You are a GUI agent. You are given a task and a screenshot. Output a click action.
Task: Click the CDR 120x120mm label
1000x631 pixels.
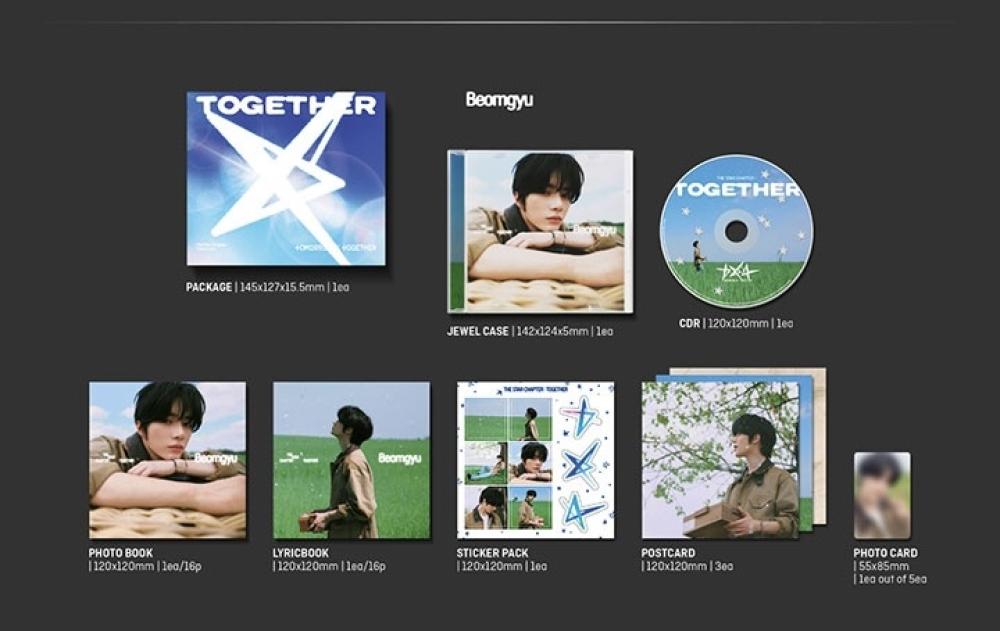tap(736, 323)
